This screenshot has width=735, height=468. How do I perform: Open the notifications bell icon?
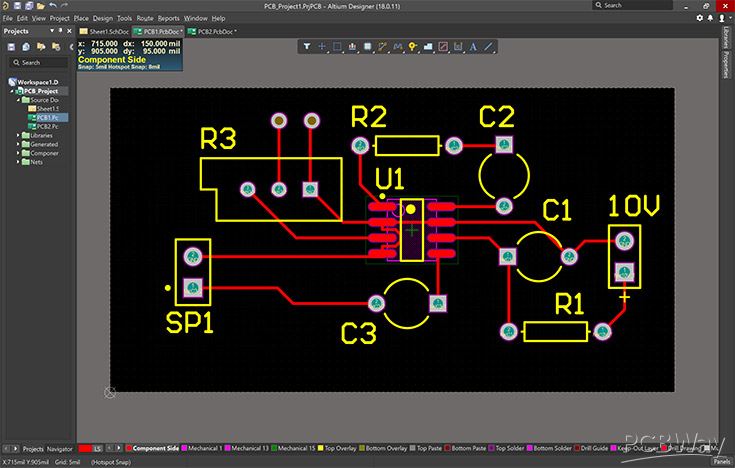point(710,18)
